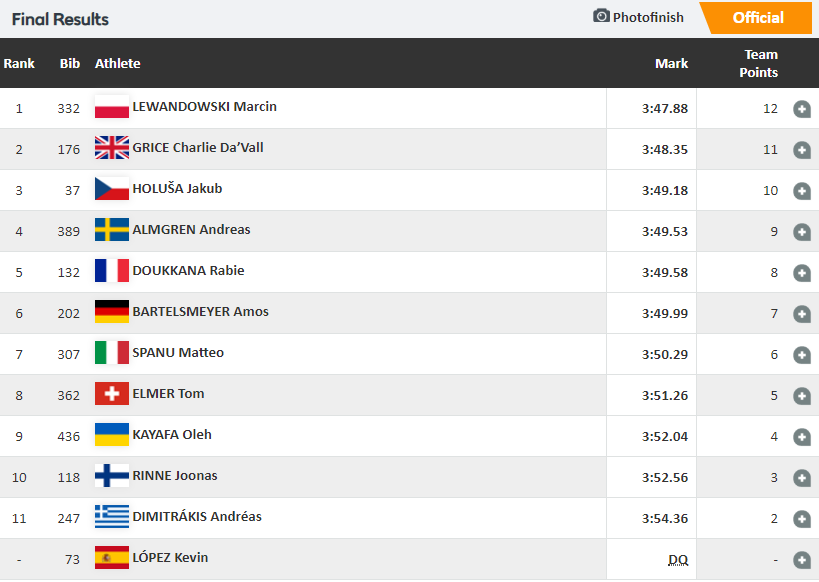Click plus icon for BARTELSMEYER Amos
Screen dimensions: 819x582
802,314
